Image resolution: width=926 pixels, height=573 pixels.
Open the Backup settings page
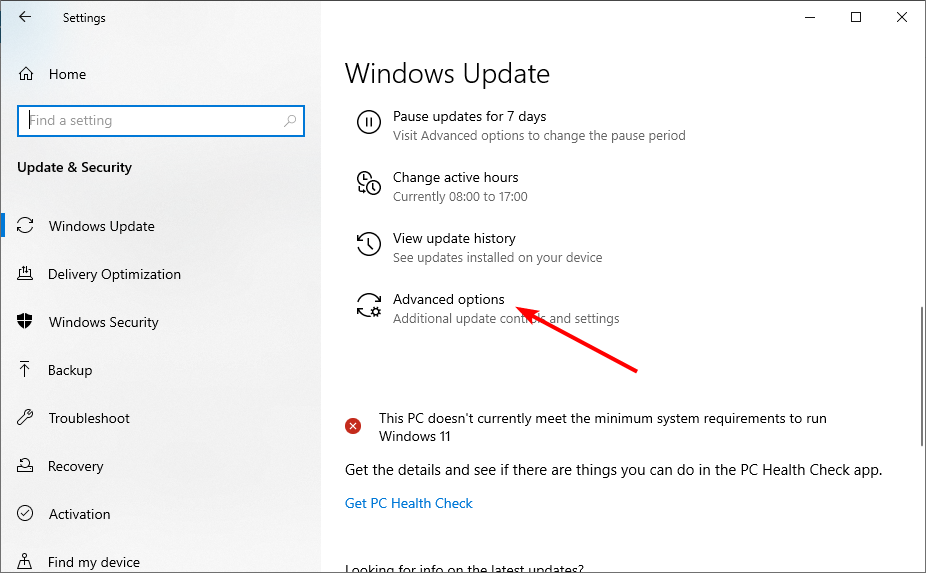[x=70, y=370]
